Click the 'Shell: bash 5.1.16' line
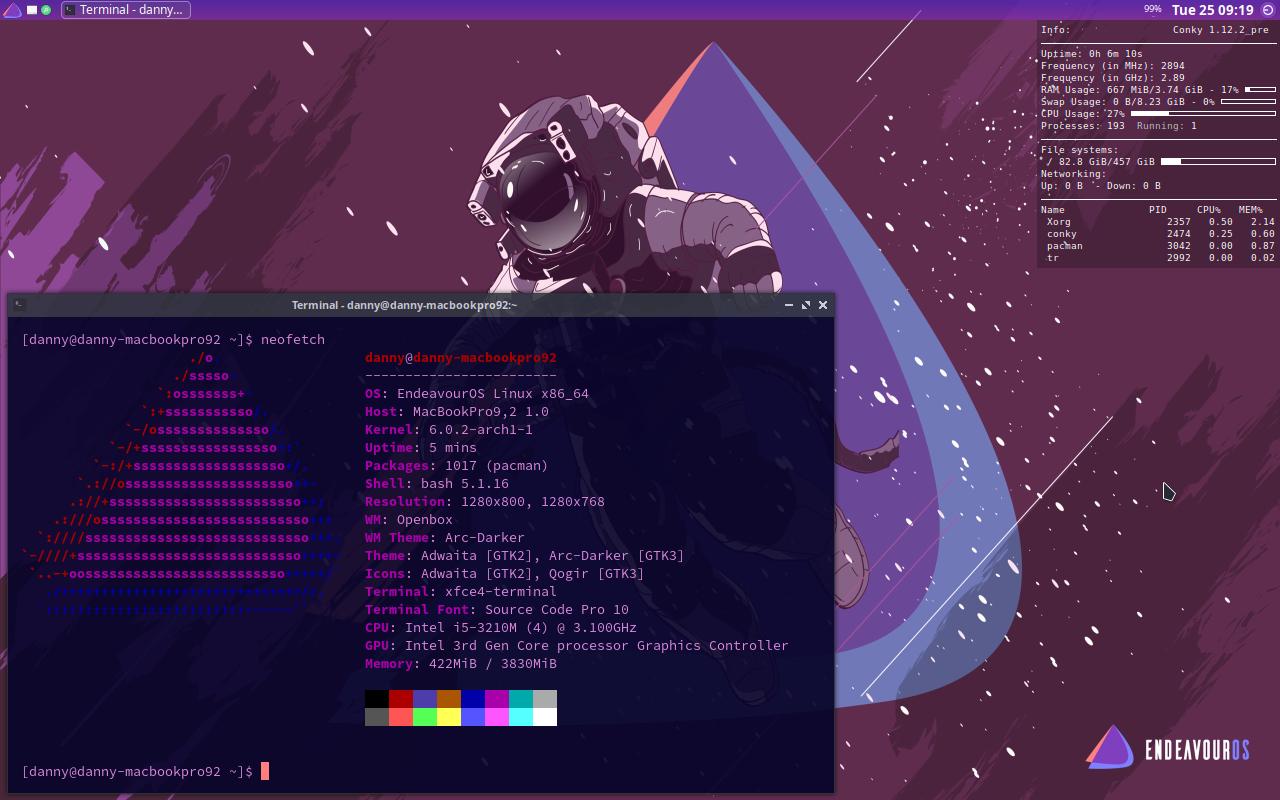 437,483
